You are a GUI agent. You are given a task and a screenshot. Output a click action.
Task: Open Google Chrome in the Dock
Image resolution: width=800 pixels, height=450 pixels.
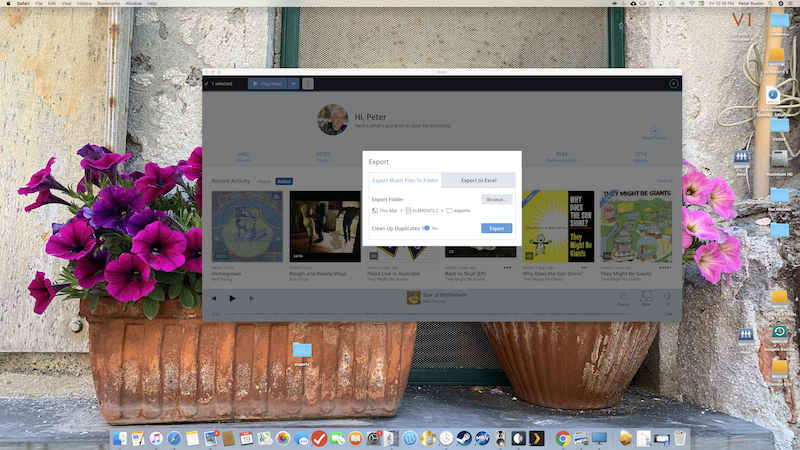tap(563, 438)
